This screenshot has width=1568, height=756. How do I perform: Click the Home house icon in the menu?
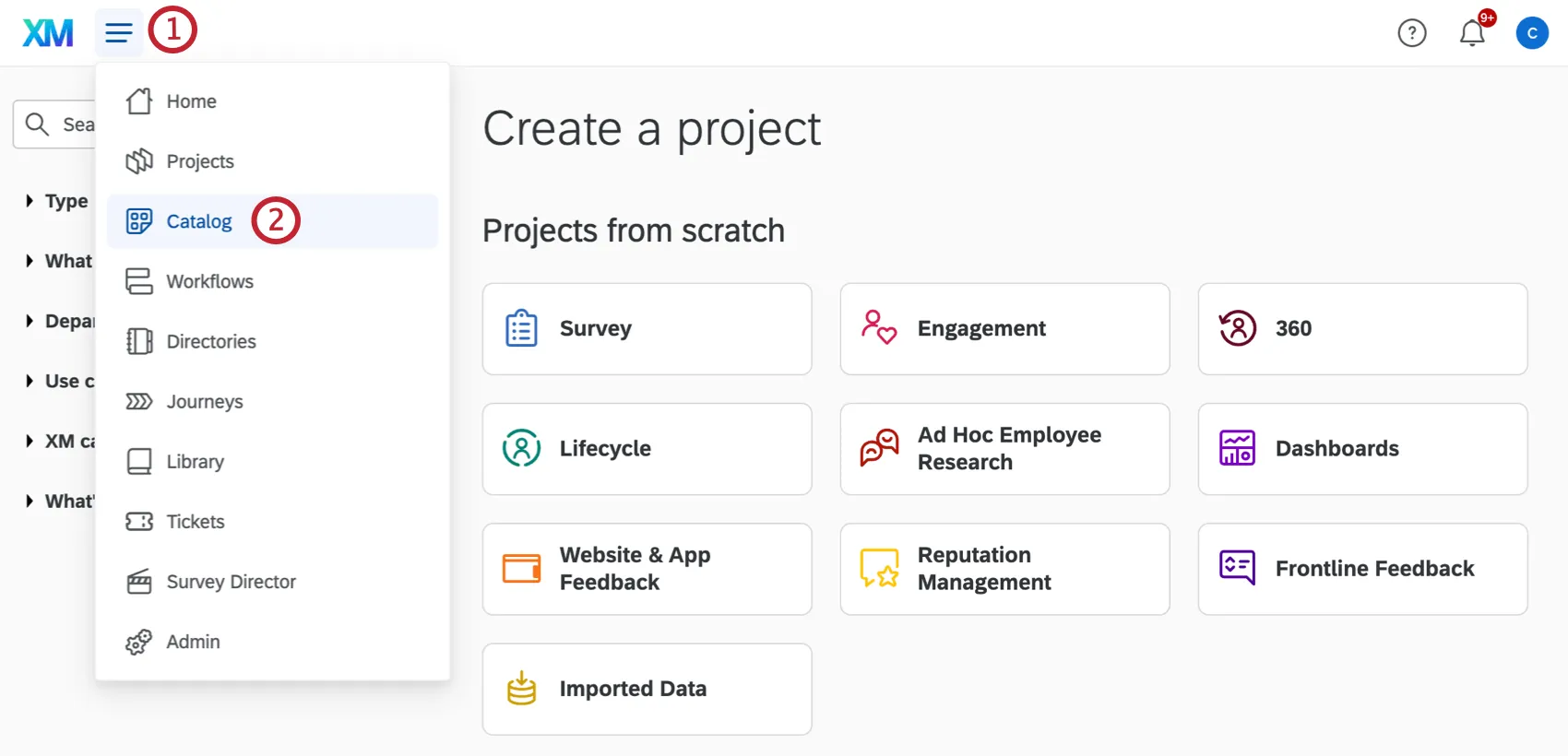click(x=139, y=101)
